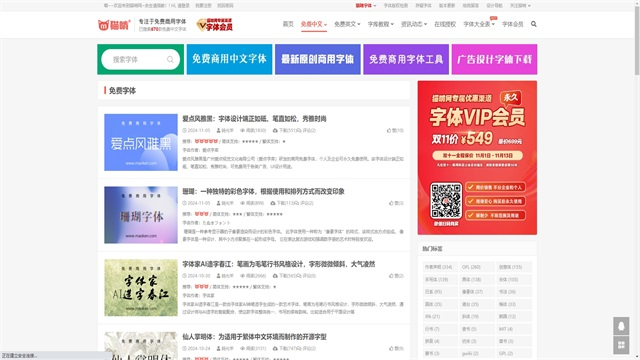Click like icon on 字体家AI造字春江 article

(x=391, y=276)
